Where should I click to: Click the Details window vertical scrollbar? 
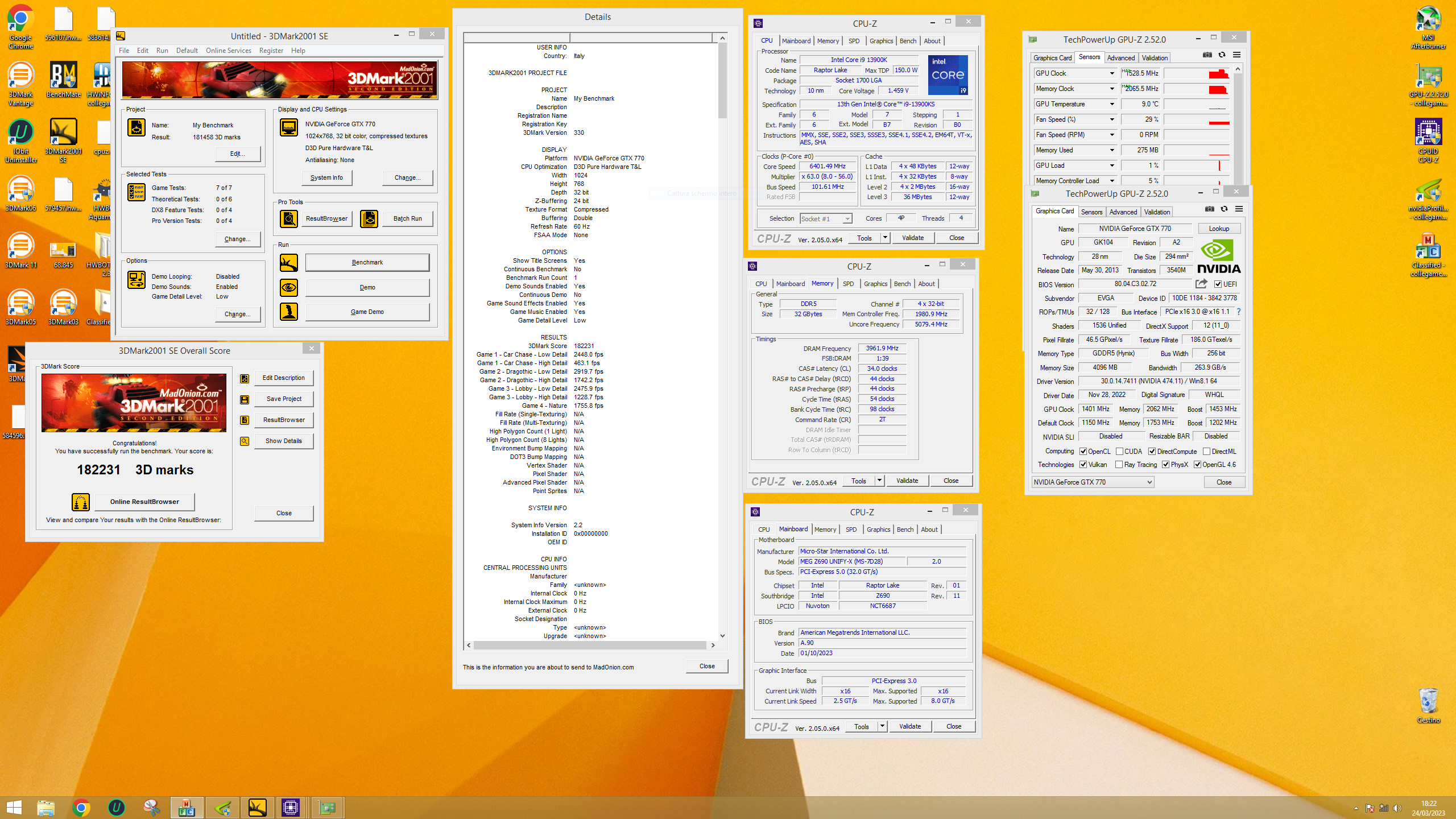pos(722,337)
